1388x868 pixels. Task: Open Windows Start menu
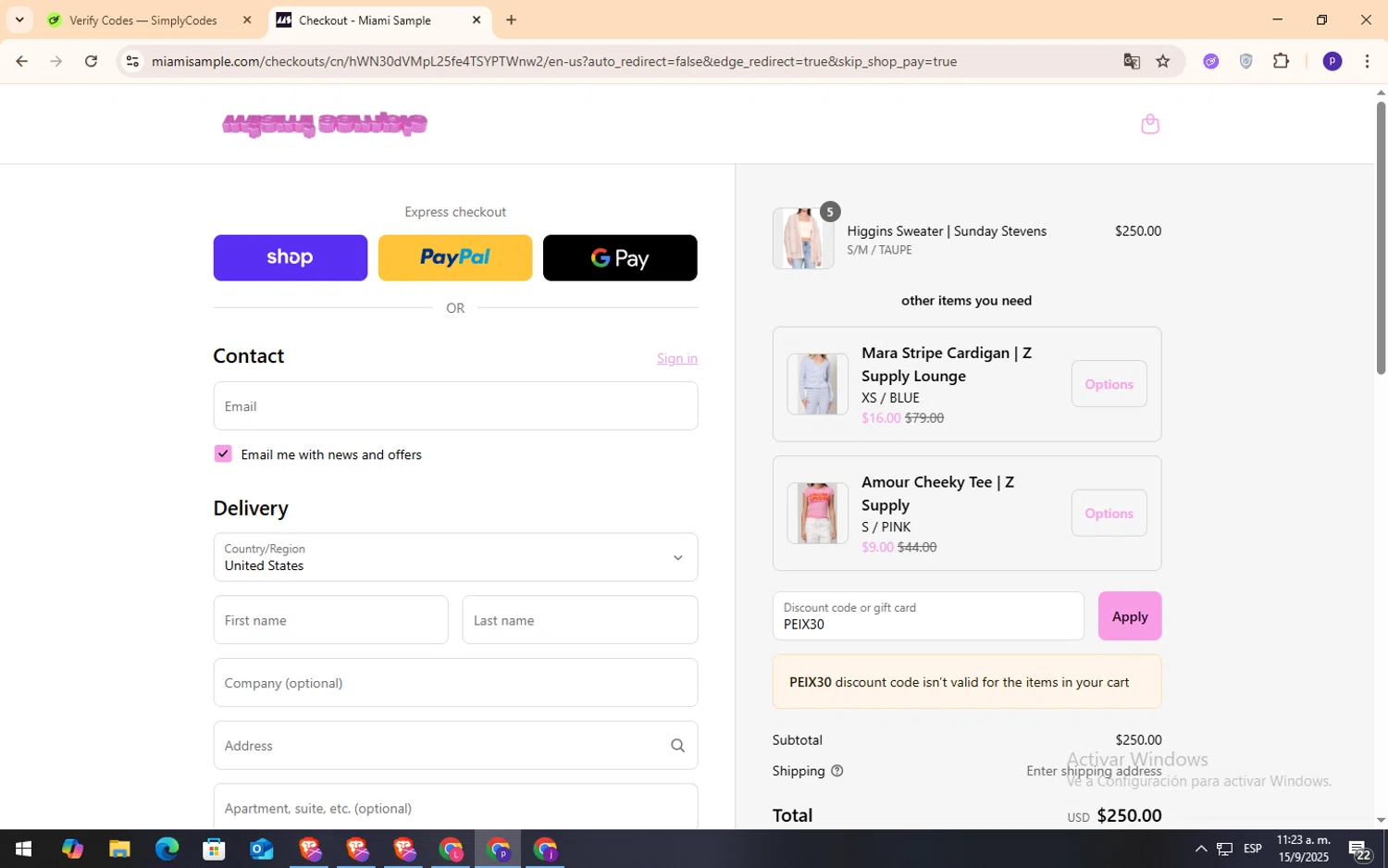24,849
